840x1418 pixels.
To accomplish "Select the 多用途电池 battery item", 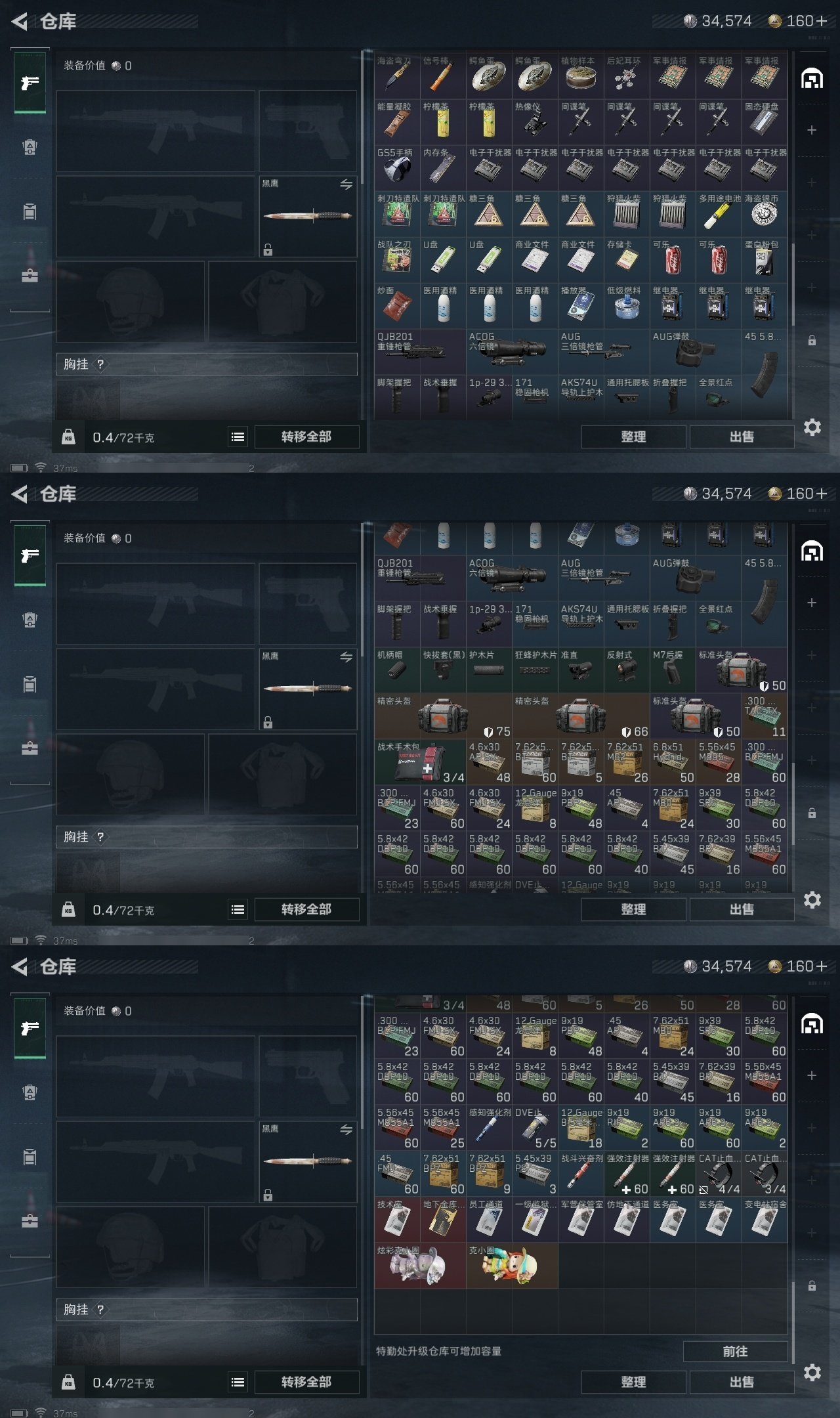I will (x=719, y=214).
